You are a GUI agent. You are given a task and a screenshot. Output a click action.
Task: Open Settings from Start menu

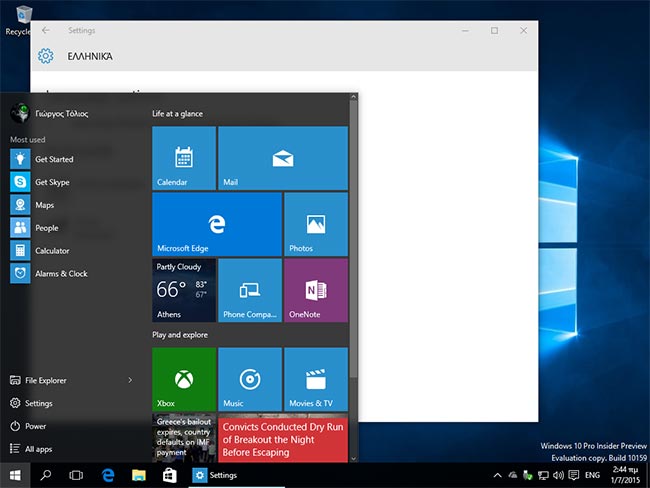[31, 403]
